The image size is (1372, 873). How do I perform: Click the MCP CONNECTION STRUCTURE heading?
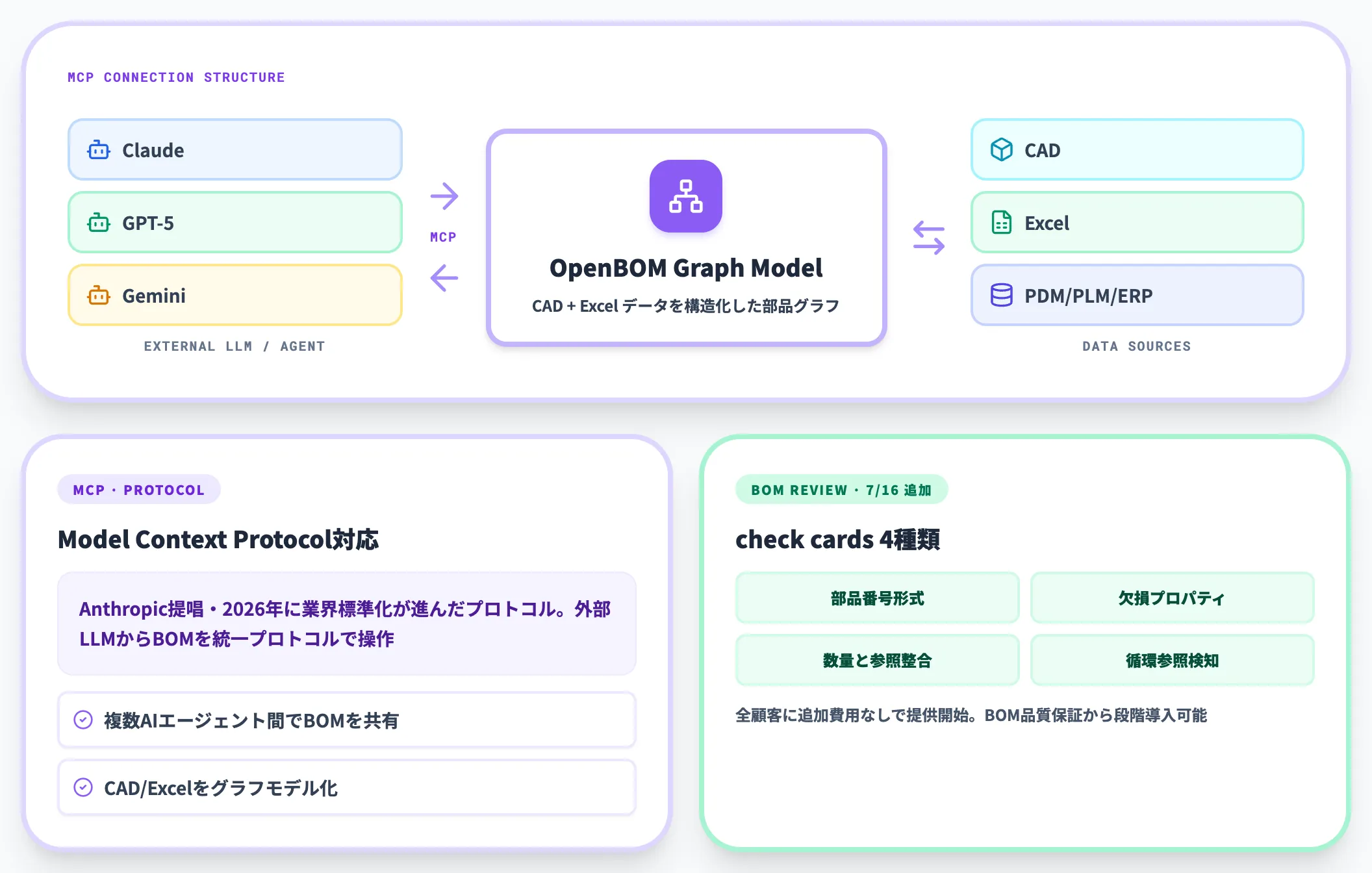click(176, 77)
